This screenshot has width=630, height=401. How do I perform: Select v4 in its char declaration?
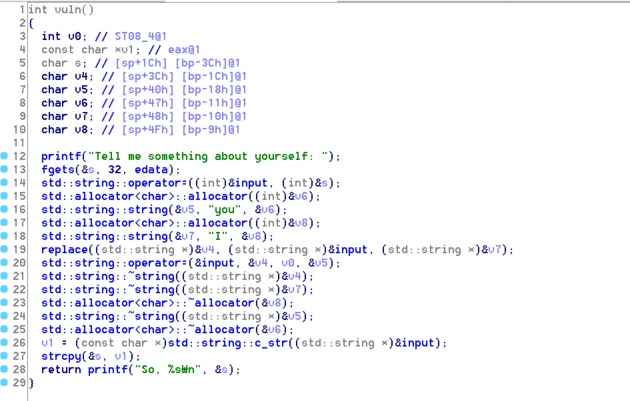click(81, 76)
